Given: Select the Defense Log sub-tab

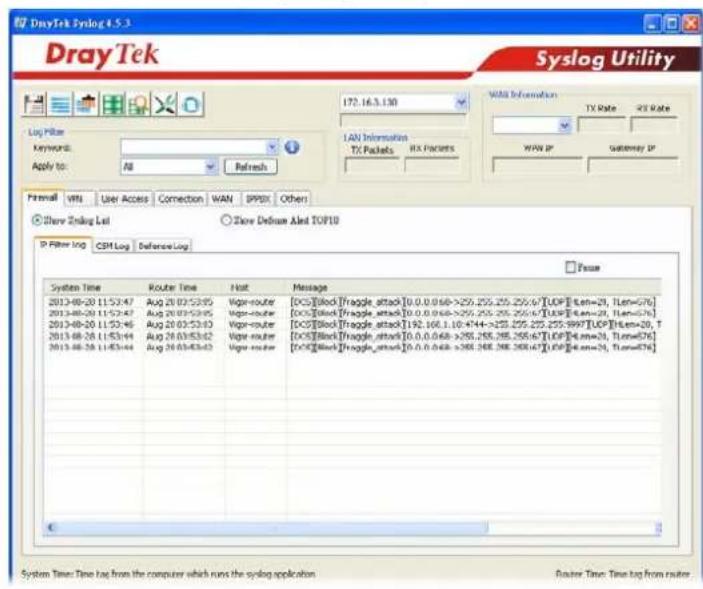Looking at the screenshot, I should [x=163, y=246].
